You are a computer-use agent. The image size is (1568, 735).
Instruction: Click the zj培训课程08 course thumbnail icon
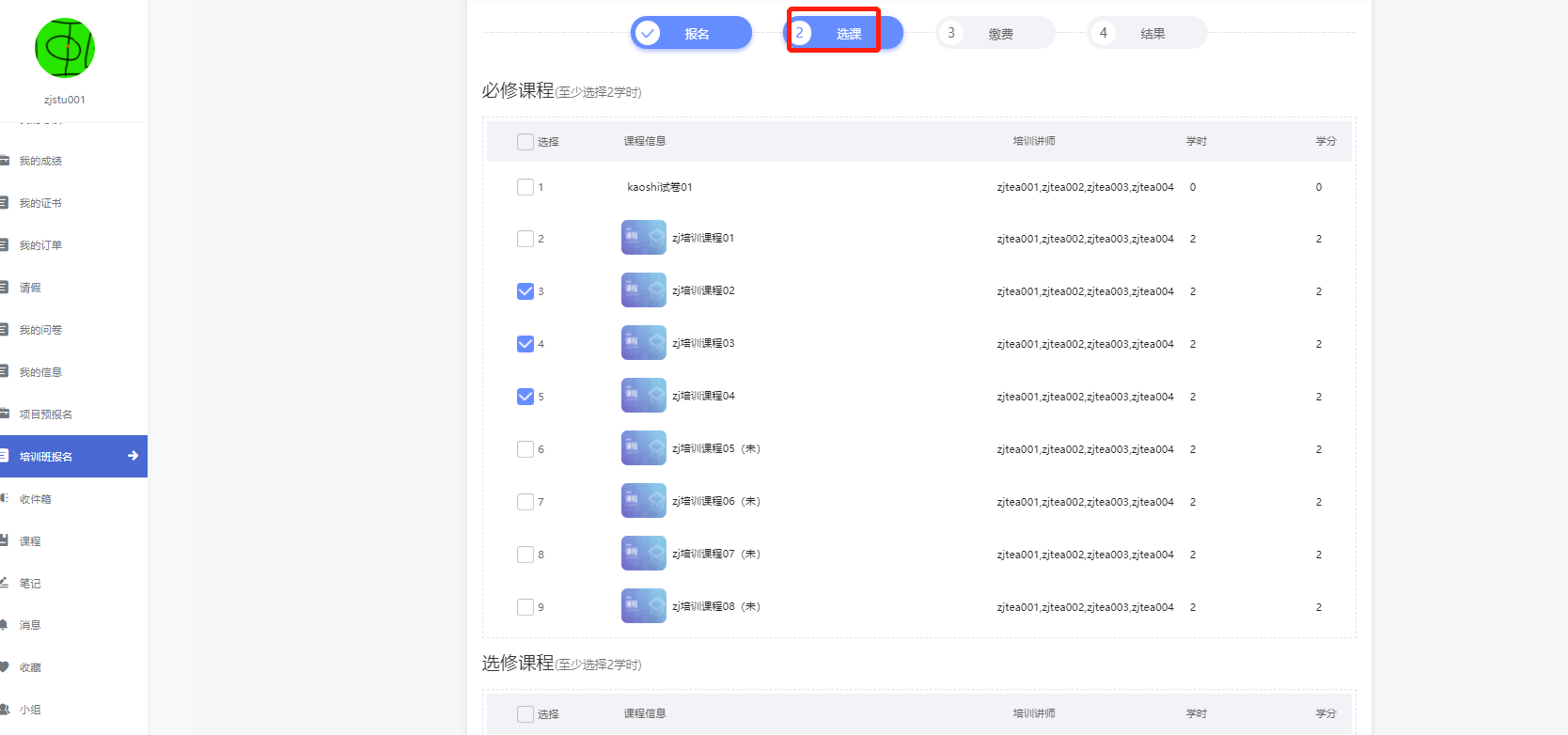tap(643, 606)
